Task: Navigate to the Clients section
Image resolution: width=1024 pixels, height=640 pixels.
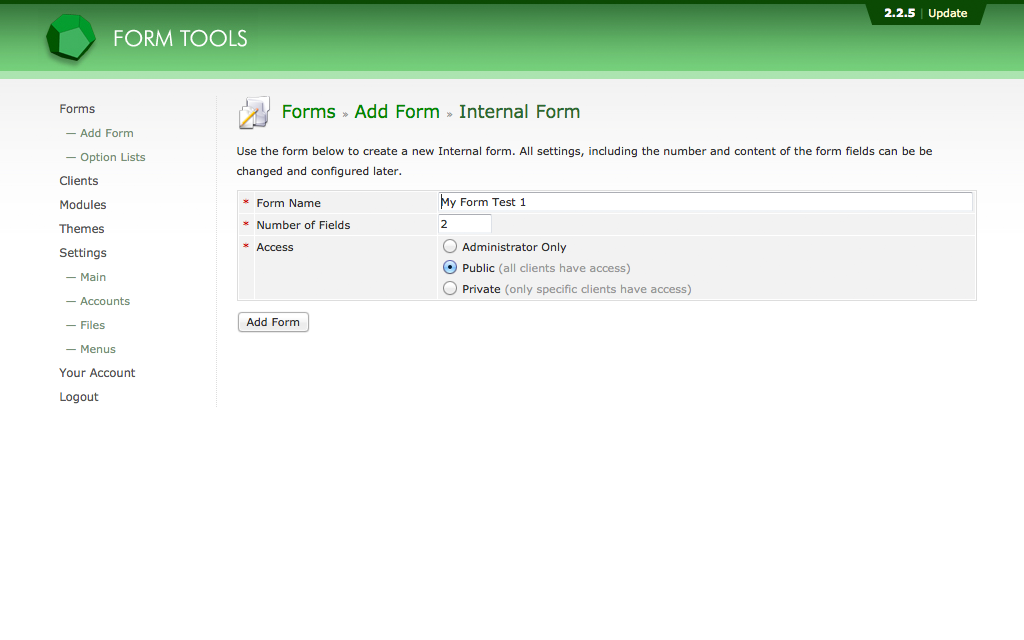Action: [x=78, y=181]
